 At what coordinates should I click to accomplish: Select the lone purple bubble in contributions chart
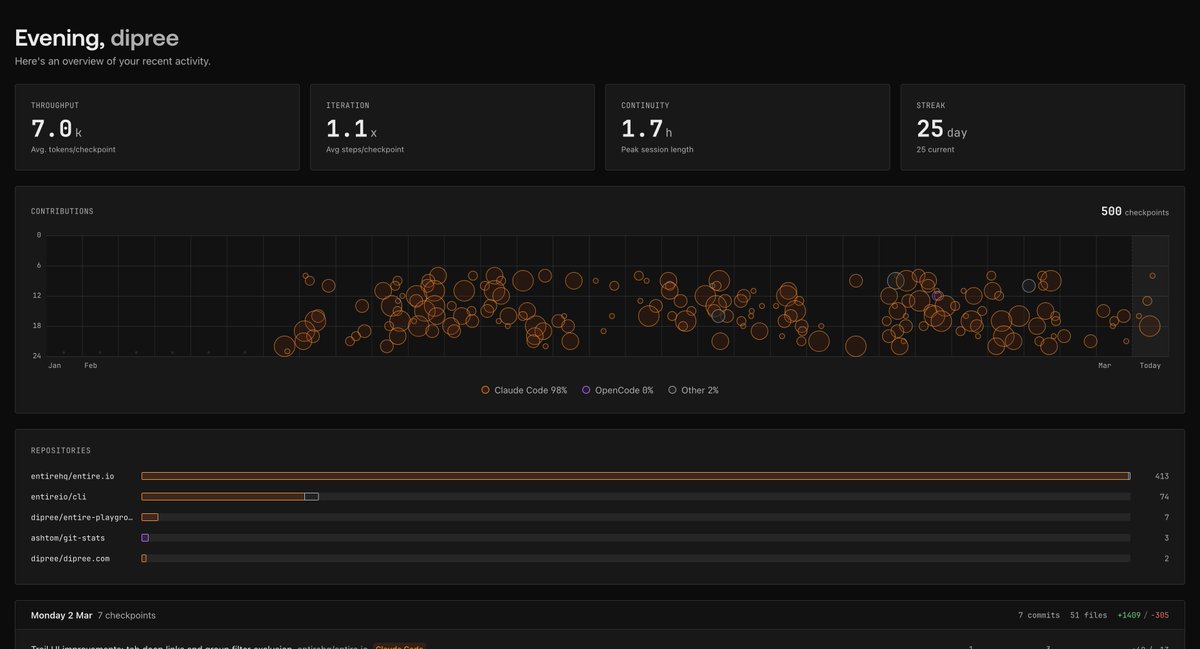936,296
